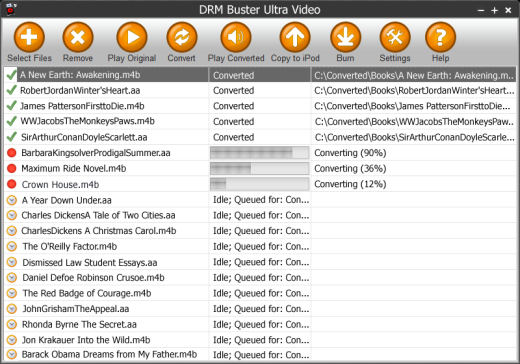520x364 pixels.
Task: Click green checkmark beside A New Earth: Awakening.m4b
Action: point(12,75)
